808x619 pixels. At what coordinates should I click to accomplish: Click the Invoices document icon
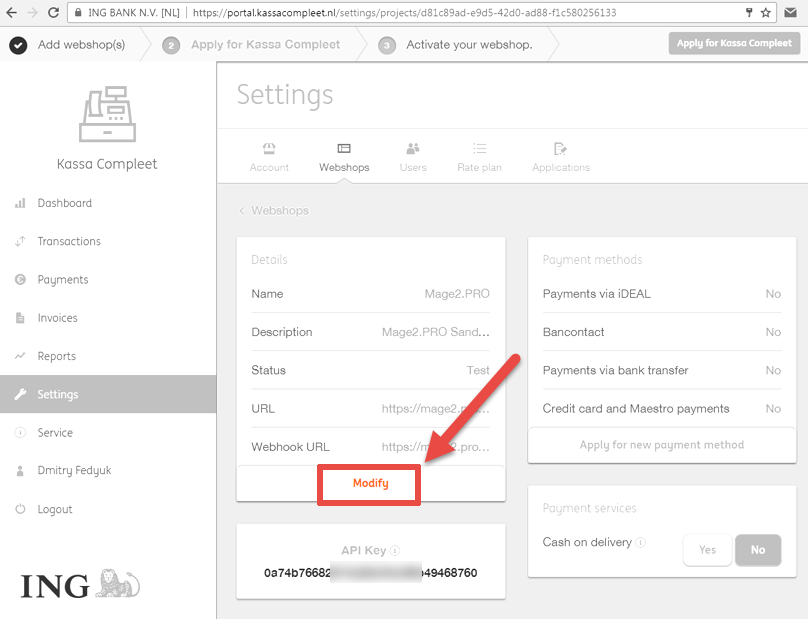click(x=20, y=317)
